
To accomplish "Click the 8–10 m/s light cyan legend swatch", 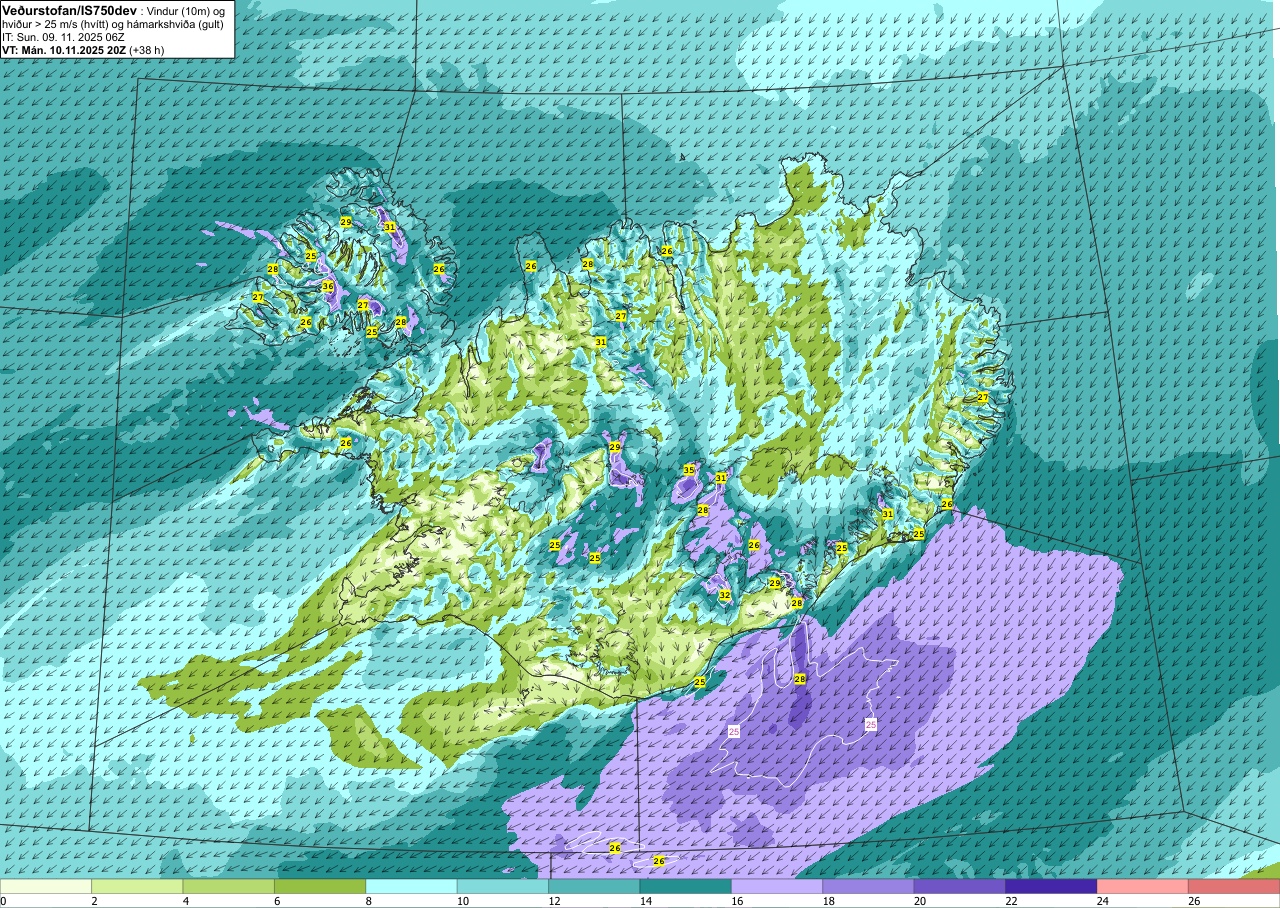I will tap(411, 886).
